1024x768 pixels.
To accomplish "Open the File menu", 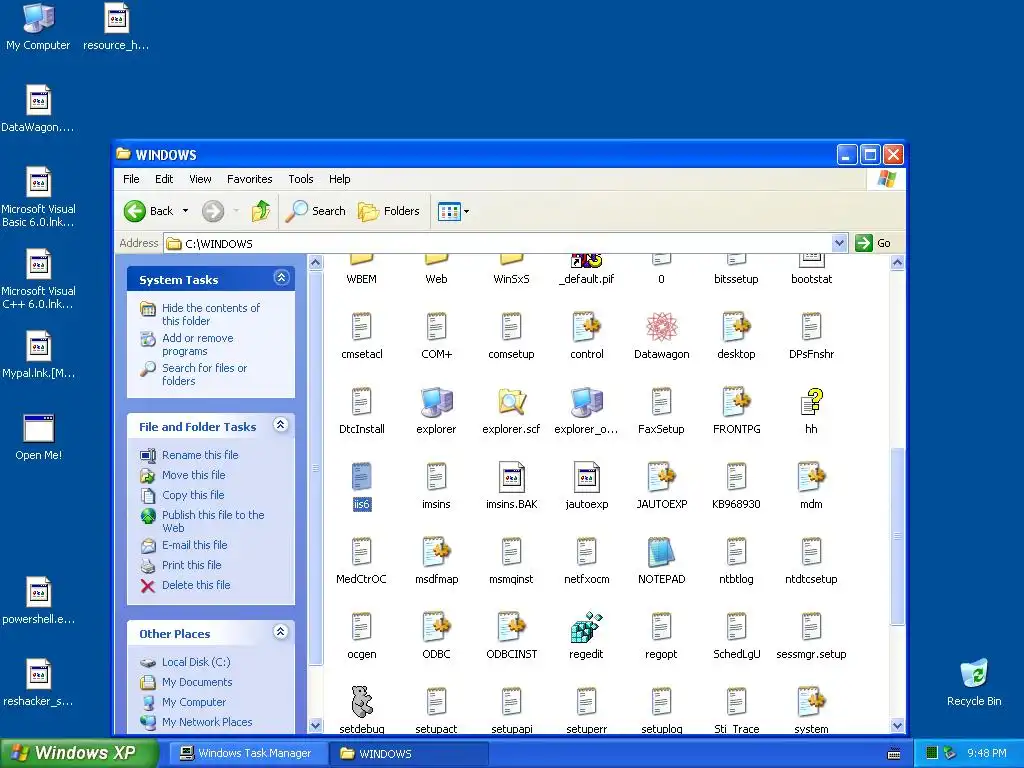I will [x=131, y=179].
